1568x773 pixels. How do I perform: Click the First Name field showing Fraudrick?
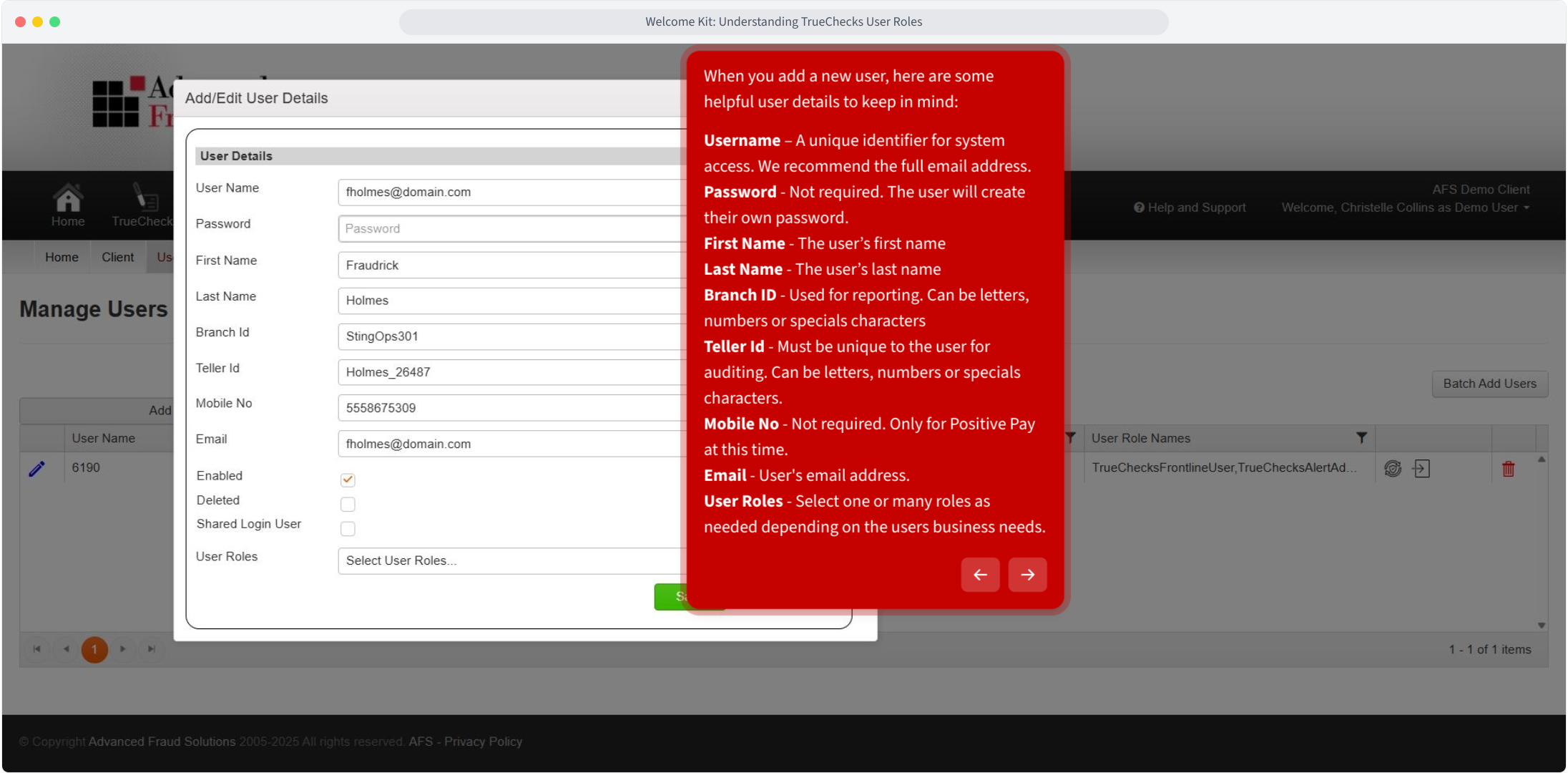click(x=512, y=266)
